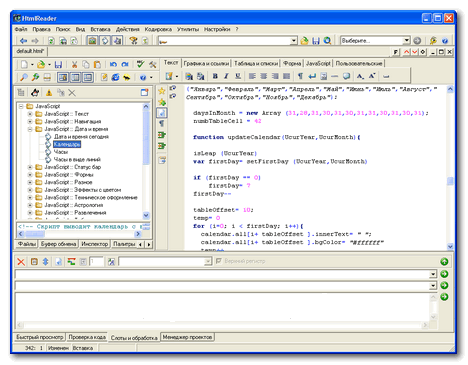
Task: Click the Undo arrow icon
Action: (x=113, y=64)
